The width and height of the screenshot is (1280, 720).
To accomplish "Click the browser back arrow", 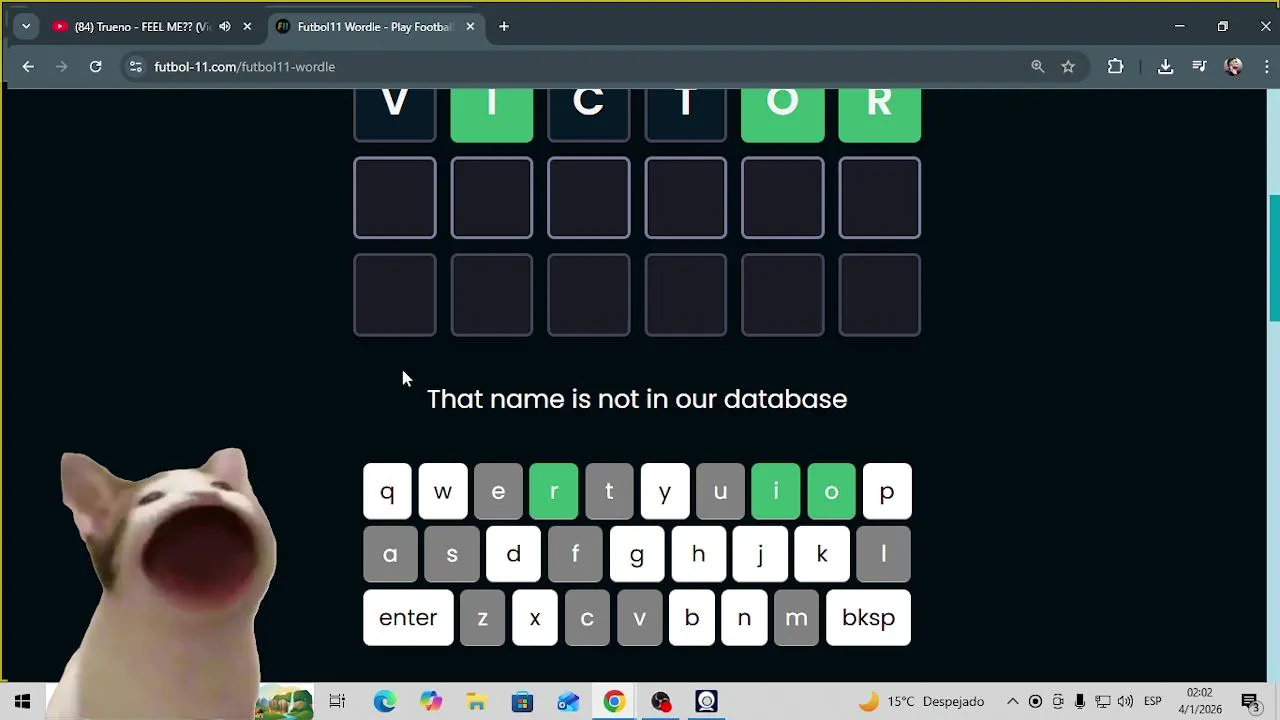I will (28, 67).
